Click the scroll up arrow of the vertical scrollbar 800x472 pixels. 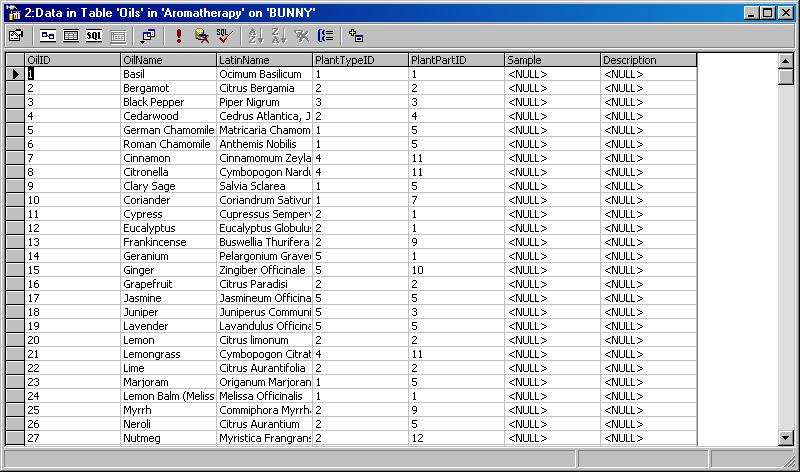(x=785, y=61)
